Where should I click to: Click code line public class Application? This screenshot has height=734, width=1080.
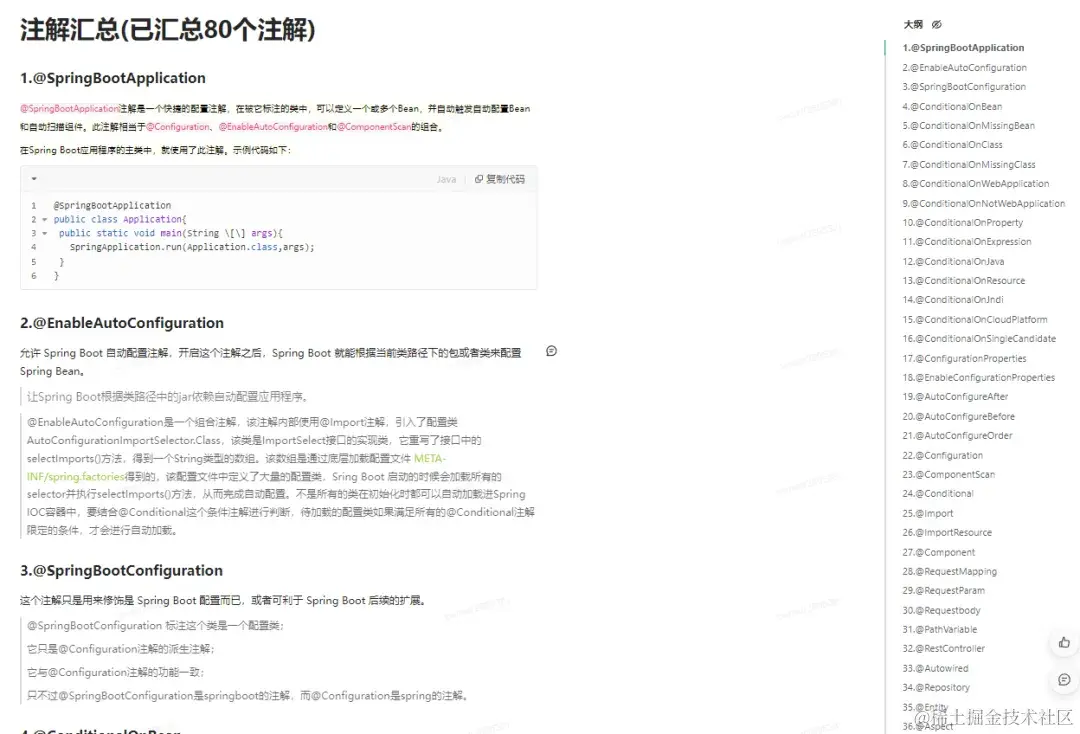[120, 220]
